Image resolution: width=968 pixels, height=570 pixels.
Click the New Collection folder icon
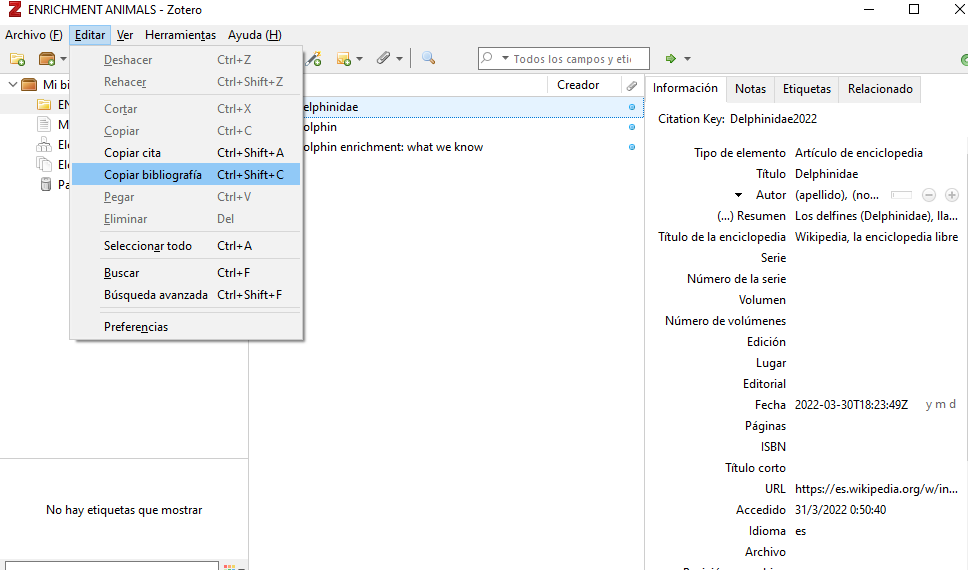pyautogui.click(x=17, y=59)
